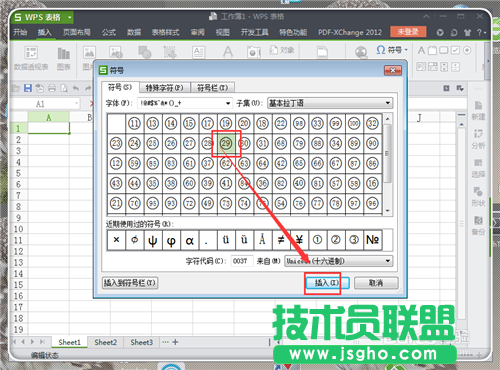500x370 pixels.
Task: Insert a chart with 图表 icon
Action: 63,58
